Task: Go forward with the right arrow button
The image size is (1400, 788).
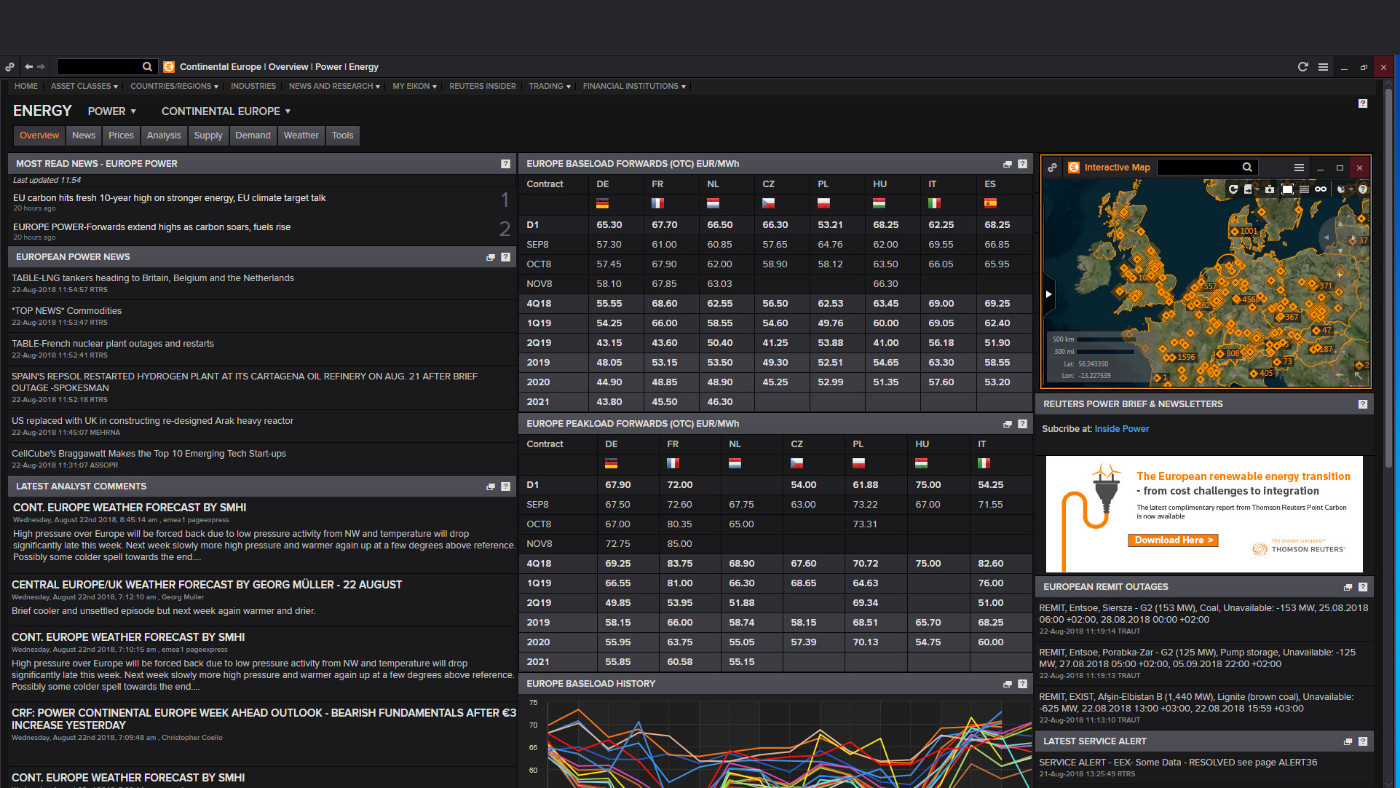Action: (41, 66)
